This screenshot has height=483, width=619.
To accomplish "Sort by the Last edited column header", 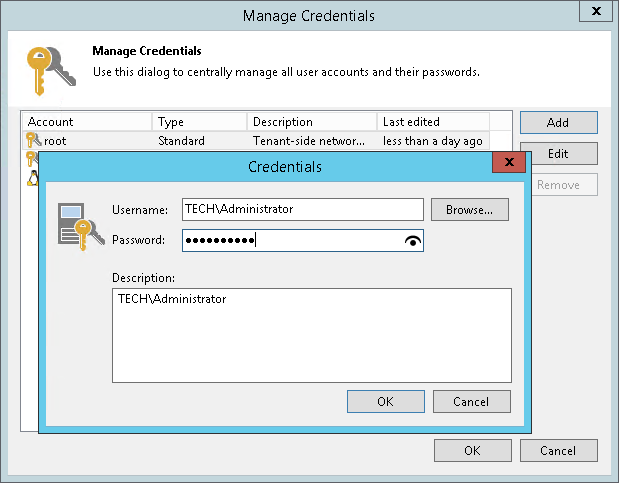I will point(433,122).
